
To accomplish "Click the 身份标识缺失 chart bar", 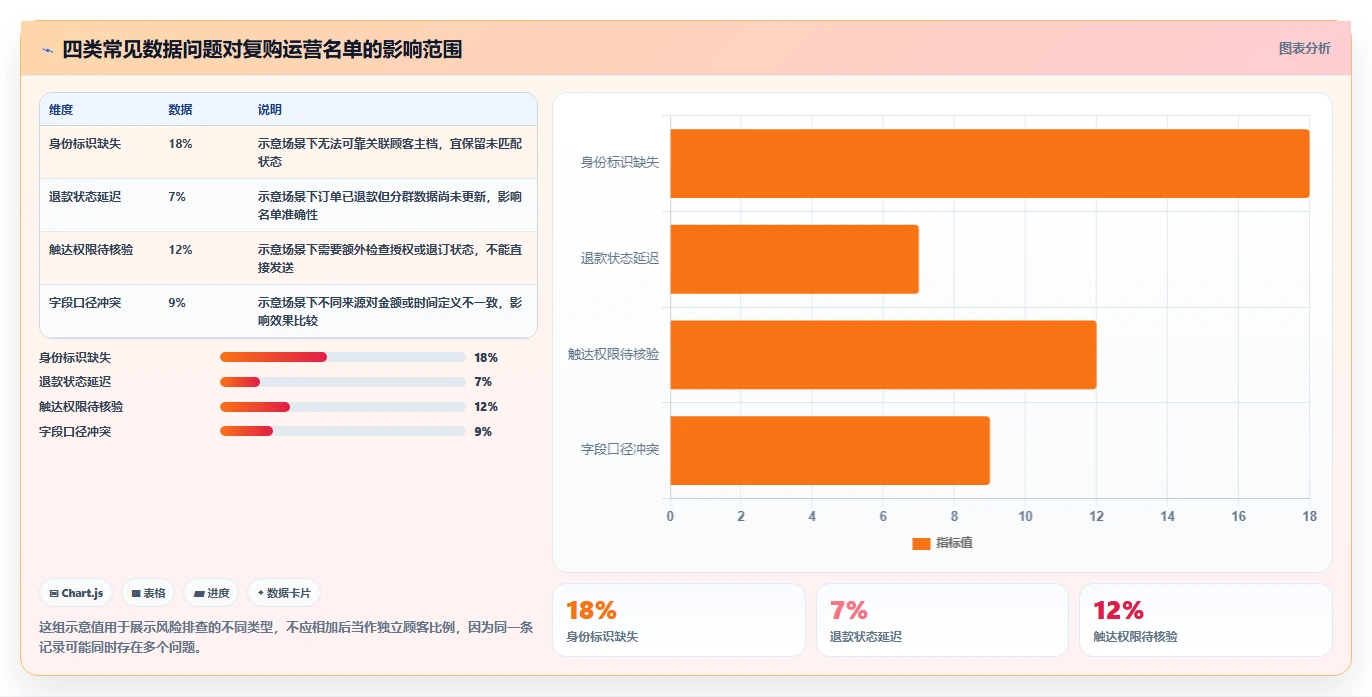I will coord(989,163).
